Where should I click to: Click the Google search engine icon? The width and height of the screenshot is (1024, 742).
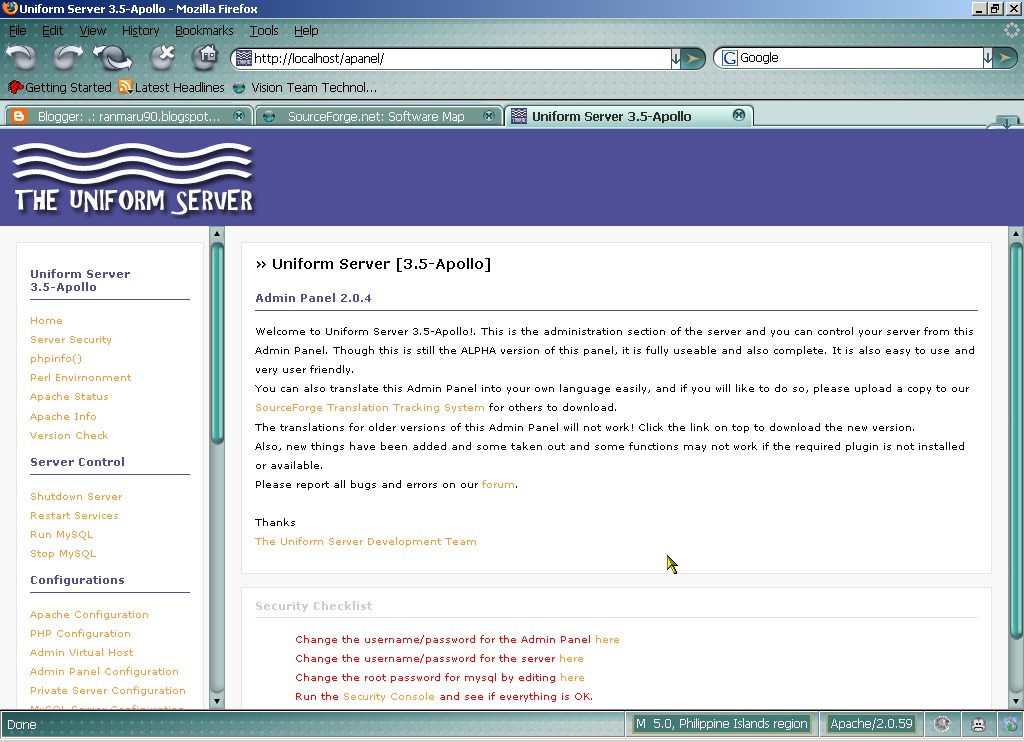729,57
